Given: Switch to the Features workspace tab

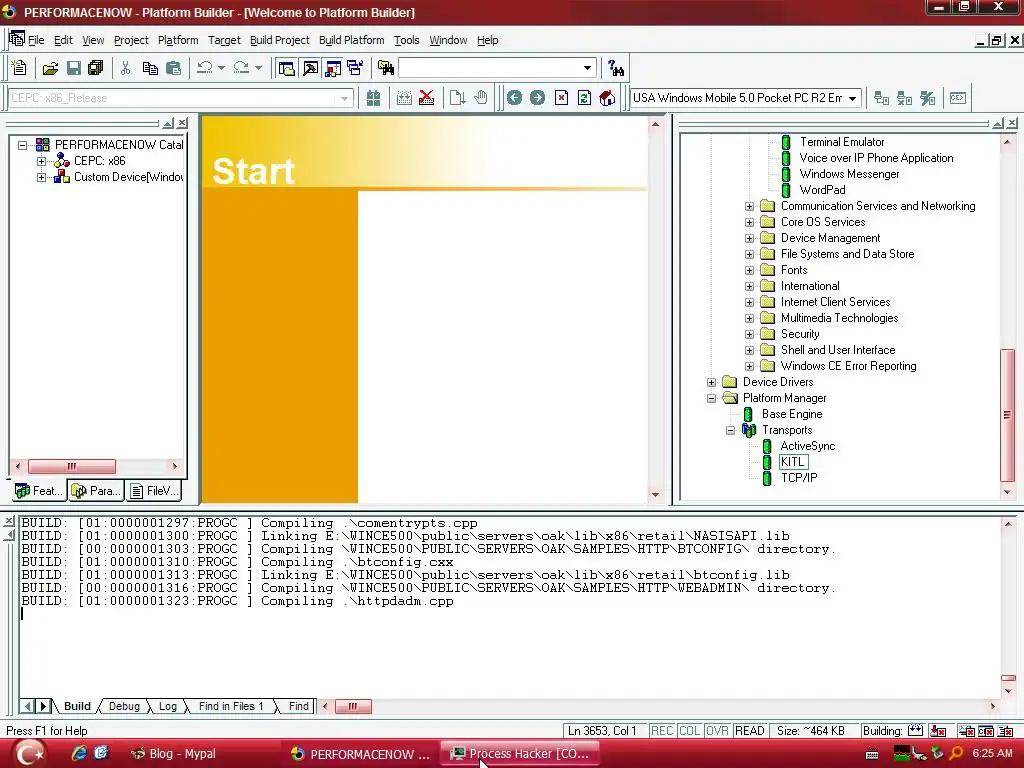Looking at the screenshot, I should tap(39, 490).
